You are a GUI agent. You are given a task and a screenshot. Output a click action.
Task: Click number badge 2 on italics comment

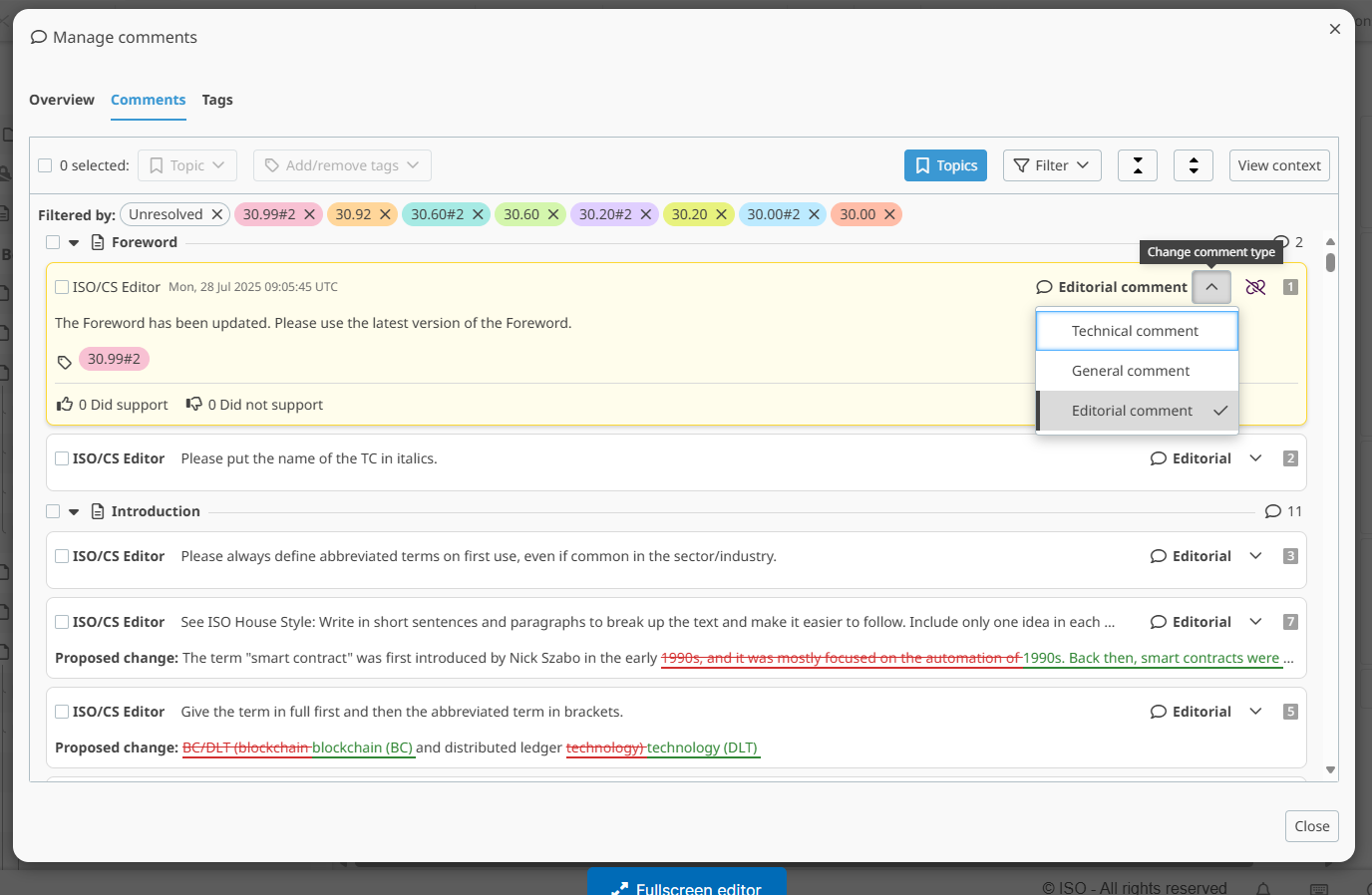tap(1290, 458)
